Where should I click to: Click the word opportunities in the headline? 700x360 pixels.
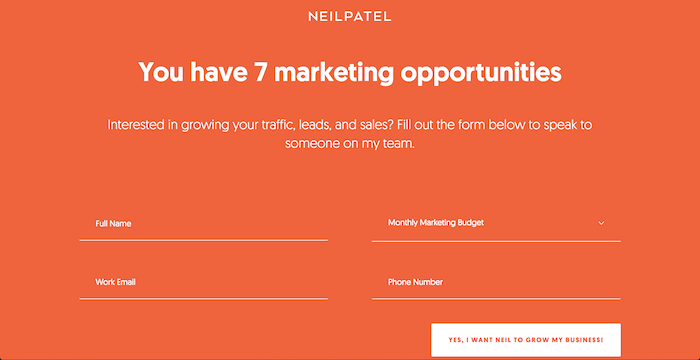[x=481, y=74]
